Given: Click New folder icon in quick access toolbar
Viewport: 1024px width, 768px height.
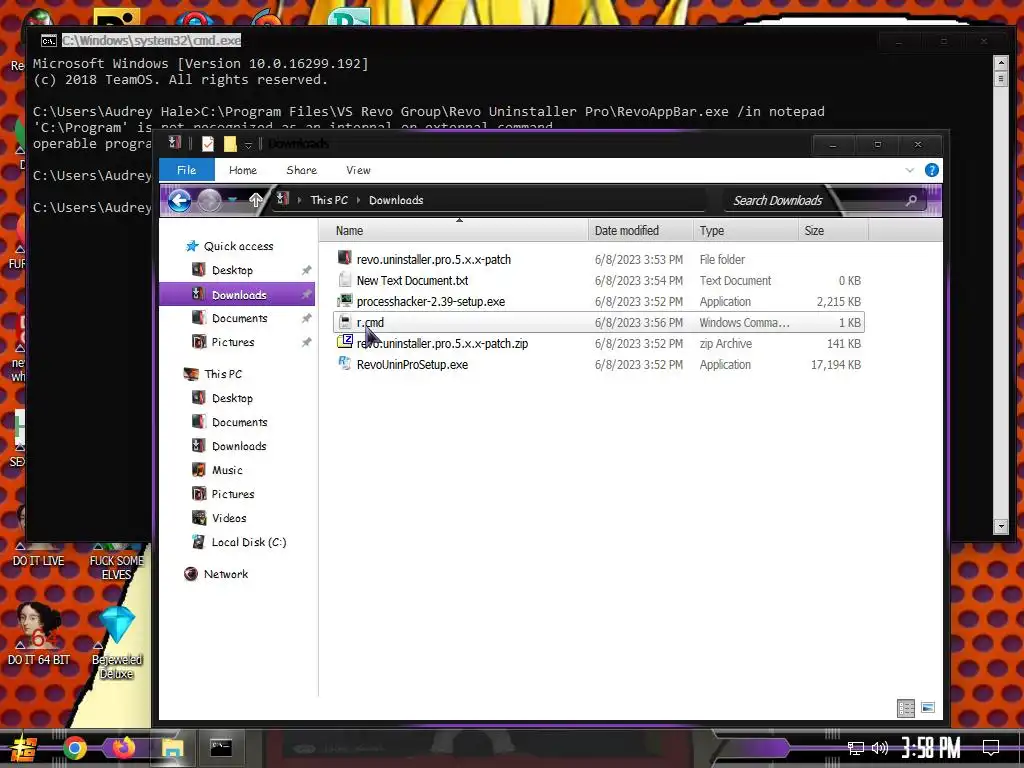Looking at the screenshot, I should click(x=230, y=144).
